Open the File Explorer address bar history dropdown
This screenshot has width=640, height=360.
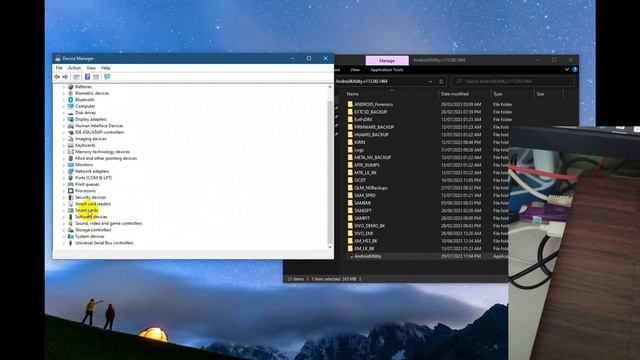coord(430,82)
